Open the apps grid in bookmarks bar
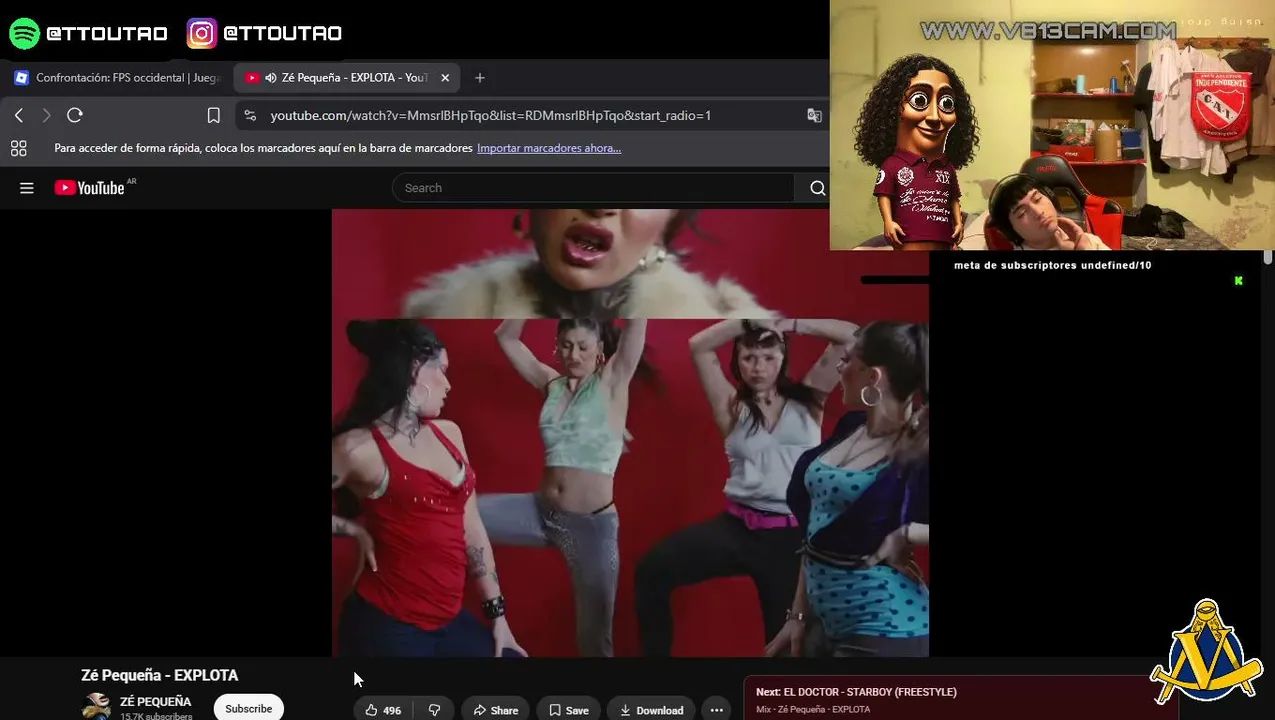Image resolution: width=1275 pixels, height=720 pixels. (18, 148)
